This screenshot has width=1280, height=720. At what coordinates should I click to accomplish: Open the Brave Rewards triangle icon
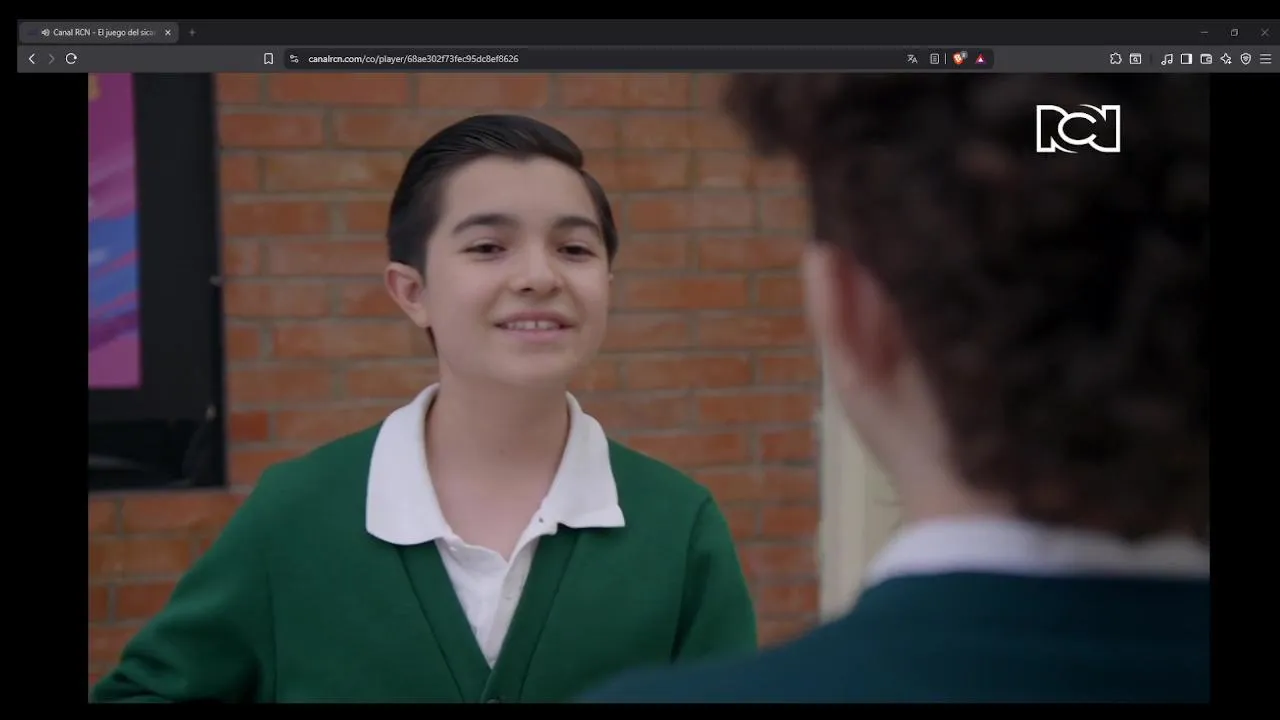click(x=980, y=59)
